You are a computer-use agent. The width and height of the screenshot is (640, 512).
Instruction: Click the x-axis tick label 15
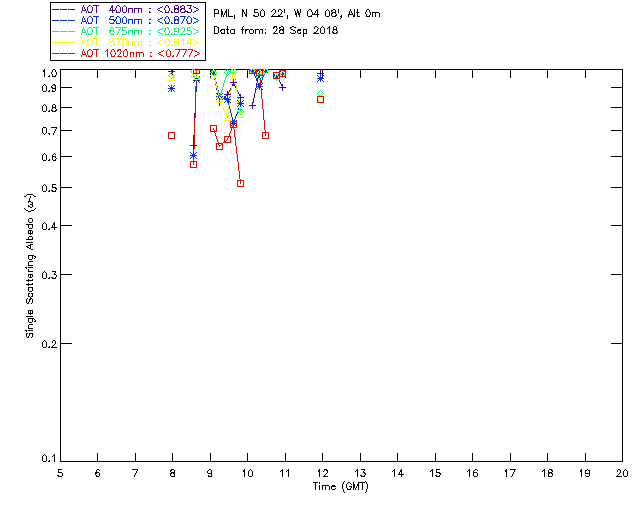[435, 473]
